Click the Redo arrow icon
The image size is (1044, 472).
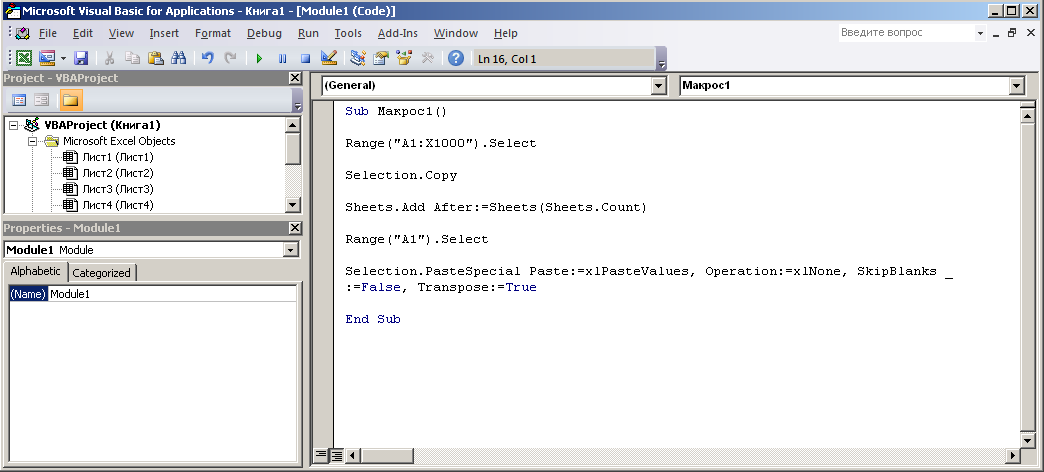230,59
